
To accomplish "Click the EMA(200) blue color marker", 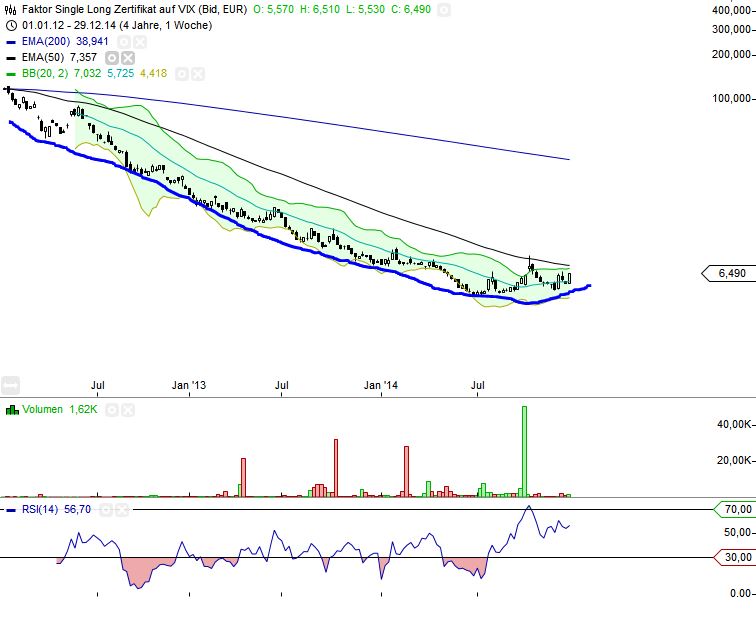I will tap(11, 42).
